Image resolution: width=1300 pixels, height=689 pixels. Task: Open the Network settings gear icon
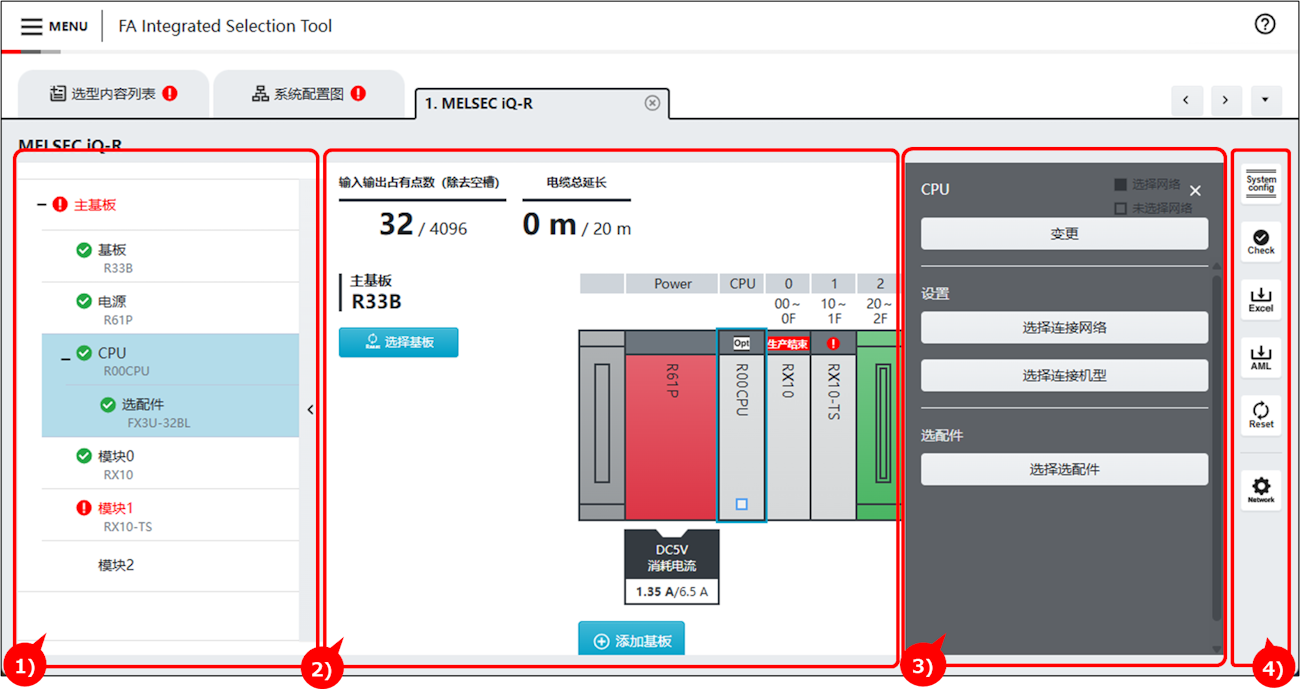[x=1261, y=489]
